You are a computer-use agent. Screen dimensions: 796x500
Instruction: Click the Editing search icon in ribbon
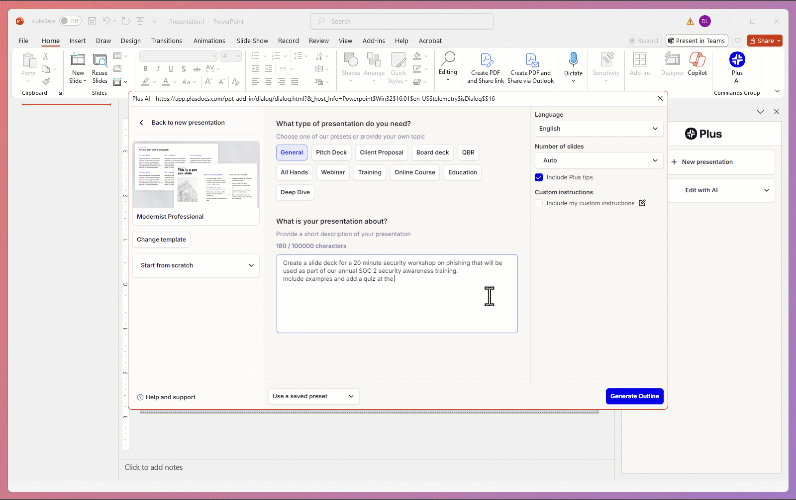[x=448, y=60]
